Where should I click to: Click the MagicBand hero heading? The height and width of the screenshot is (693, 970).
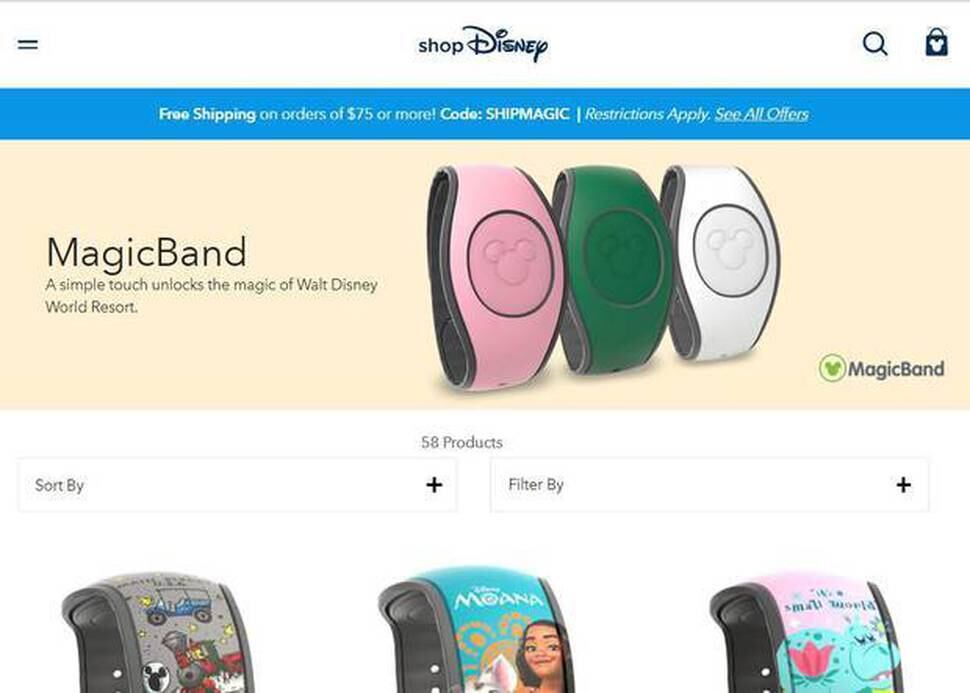point(147,252)
